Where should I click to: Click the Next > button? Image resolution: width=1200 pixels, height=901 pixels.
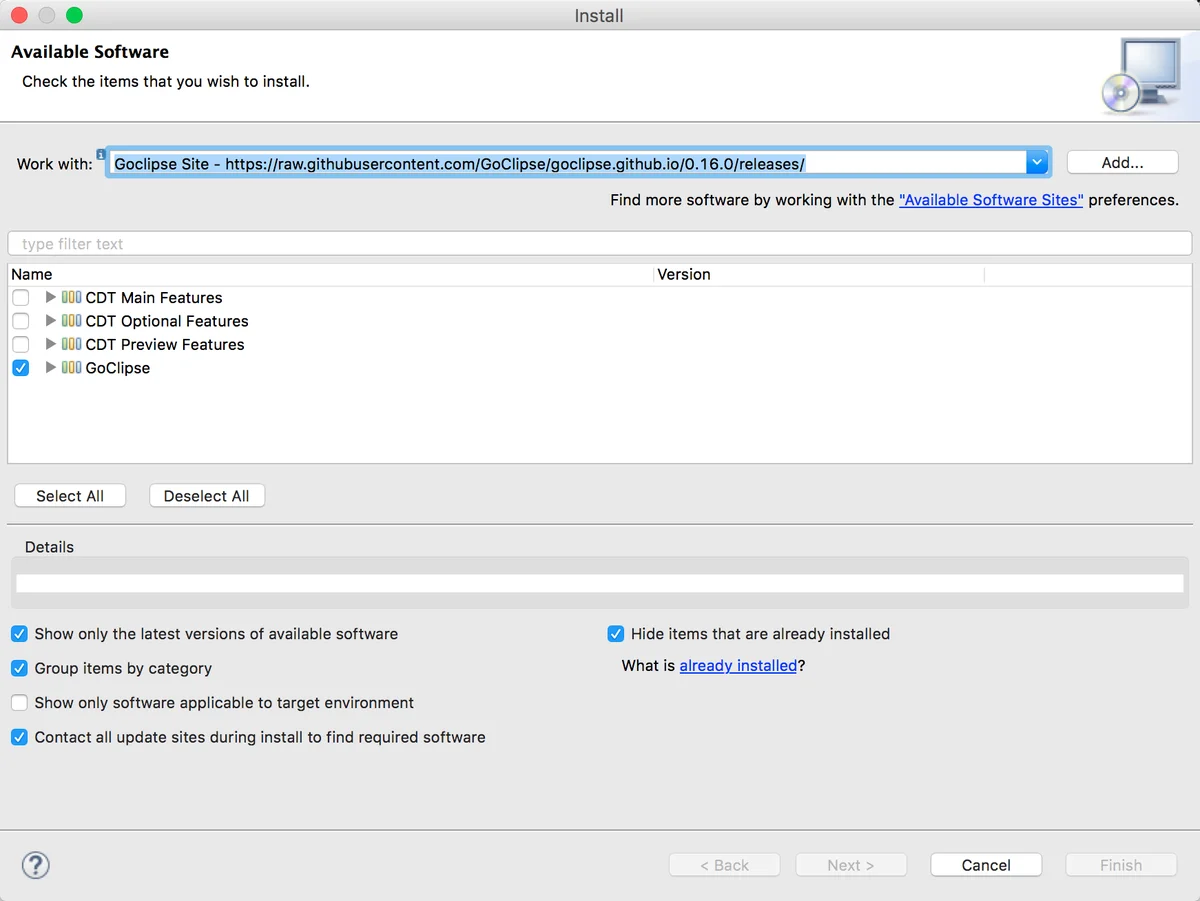coord(851,865)
